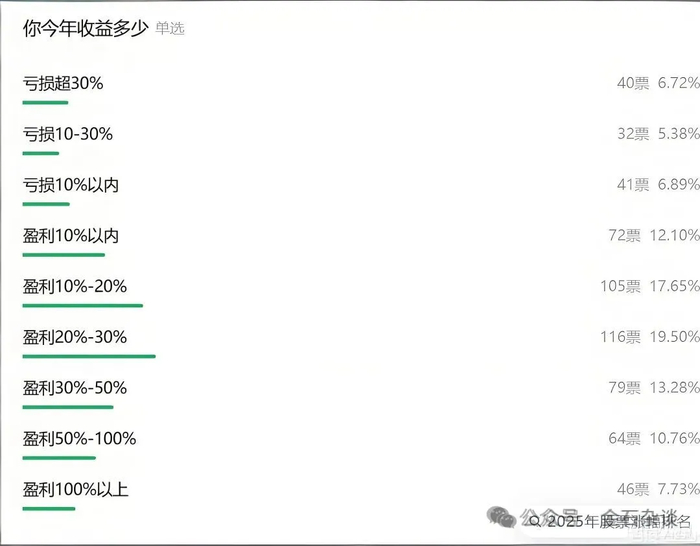Select the 亏损超30% poll option
Viewport: 700px width, 546px height.
[63, 84]
